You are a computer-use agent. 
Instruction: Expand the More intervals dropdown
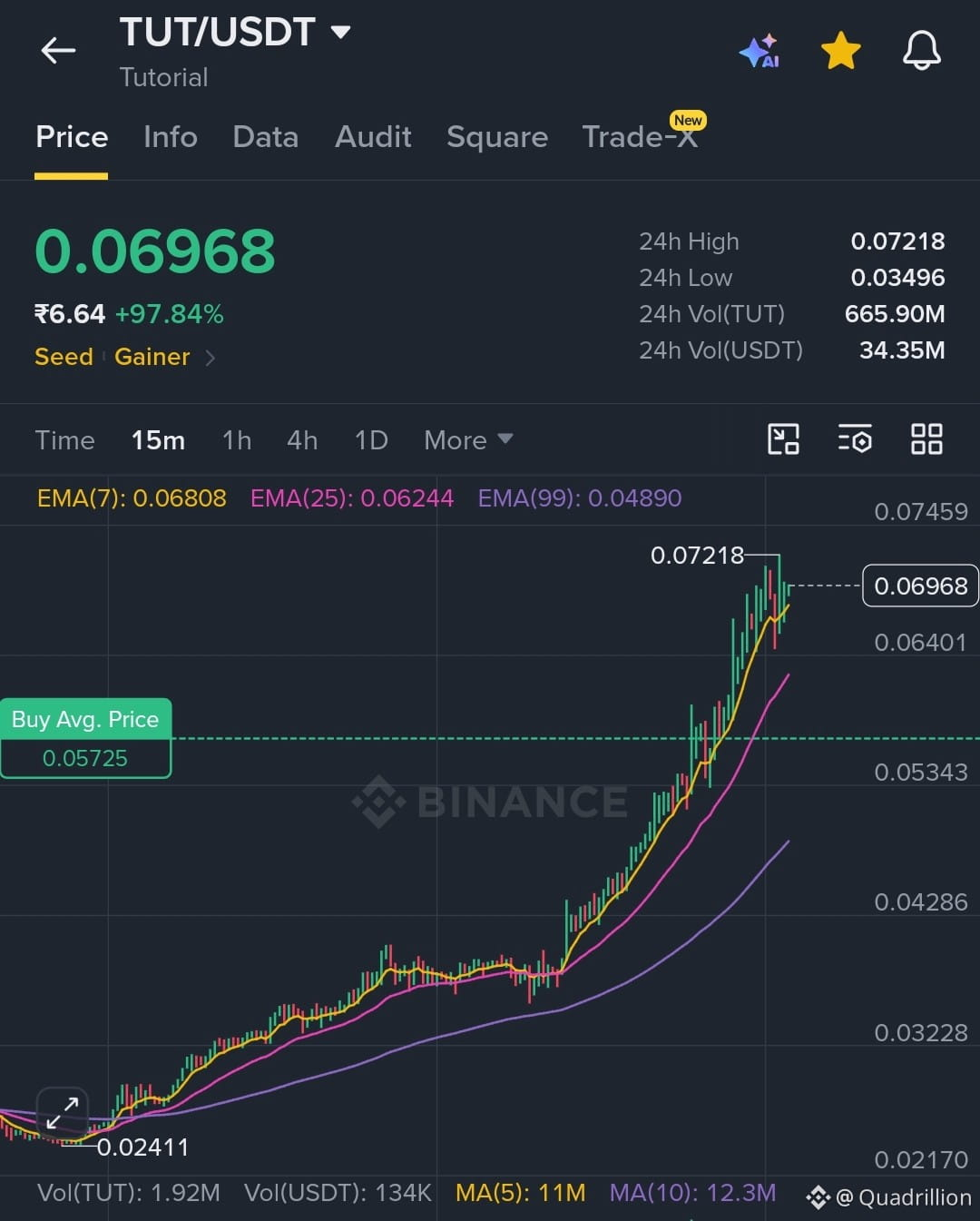point(468,440)
